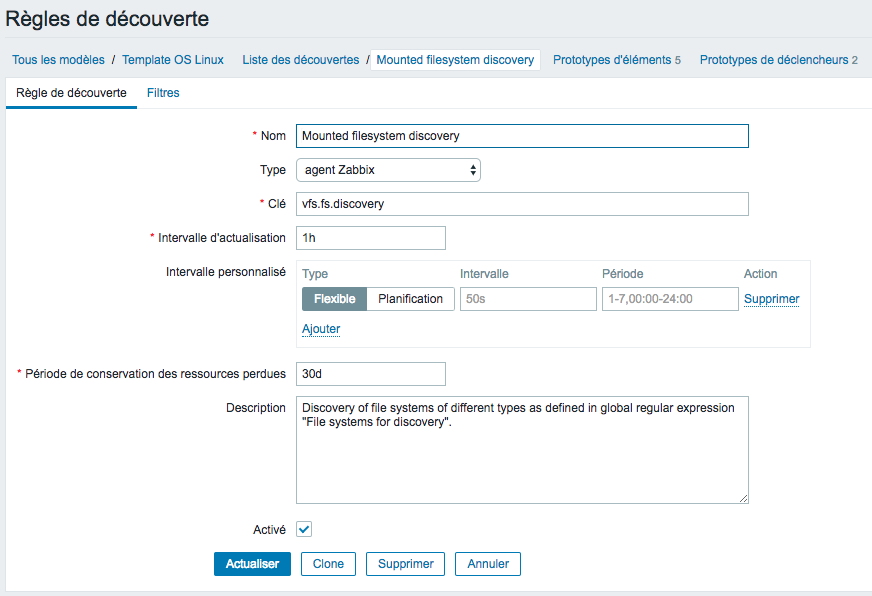Click the Ajouter link for custom intervals

click(x=321, y=329)
